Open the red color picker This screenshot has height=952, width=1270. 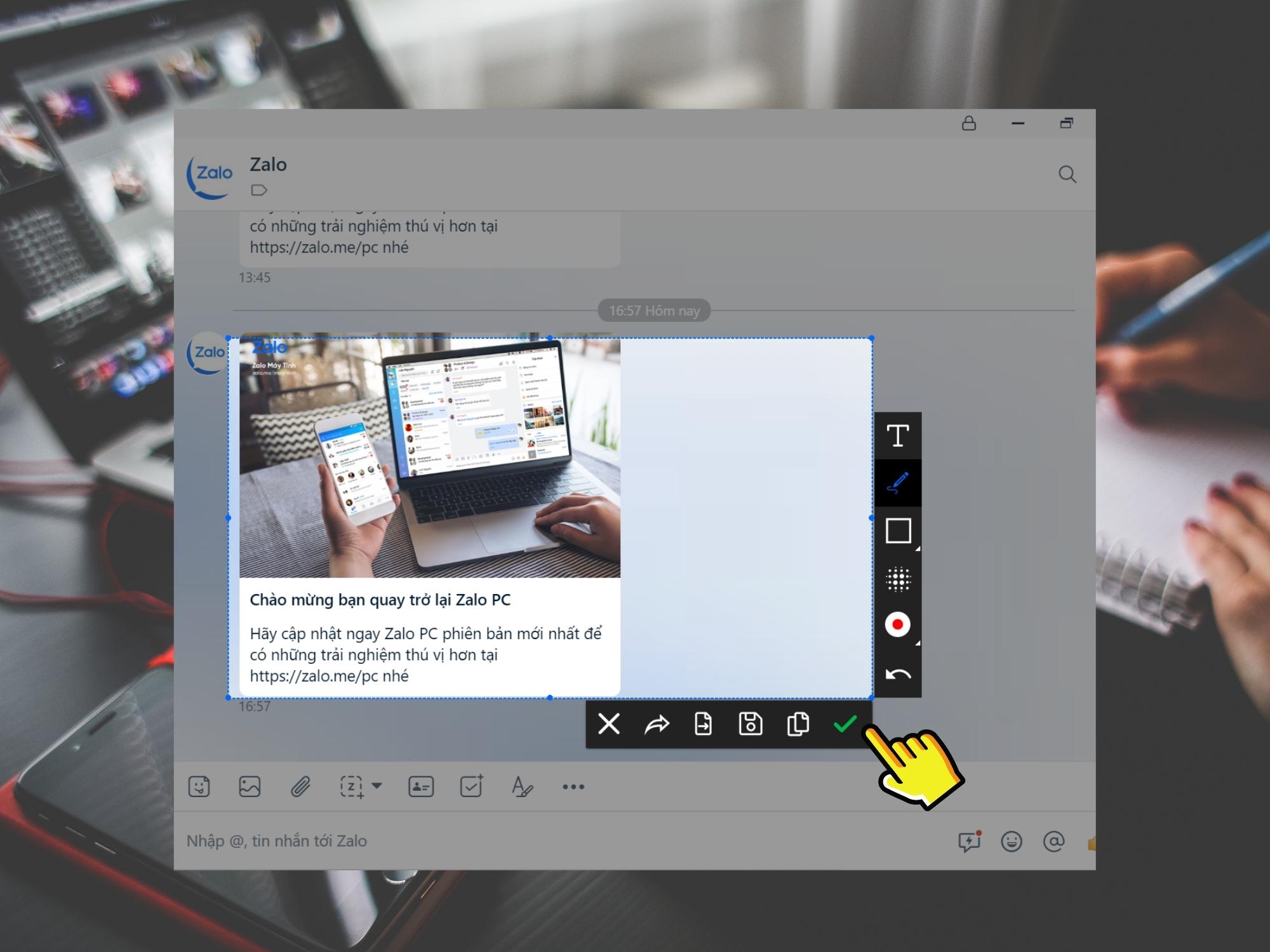(898, 625)
